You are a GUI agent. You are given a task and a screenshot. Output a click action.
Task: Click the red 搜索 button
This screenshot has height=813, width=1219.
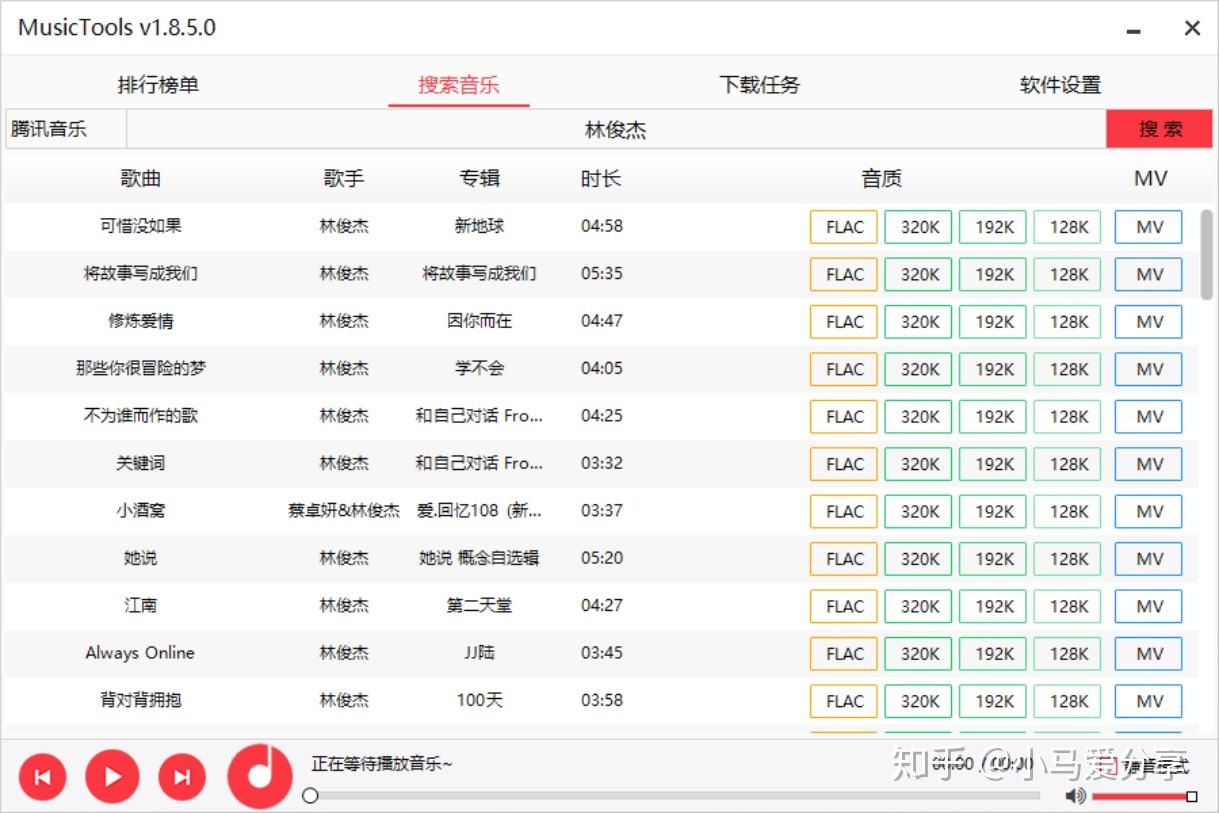tap(1160, 129)
